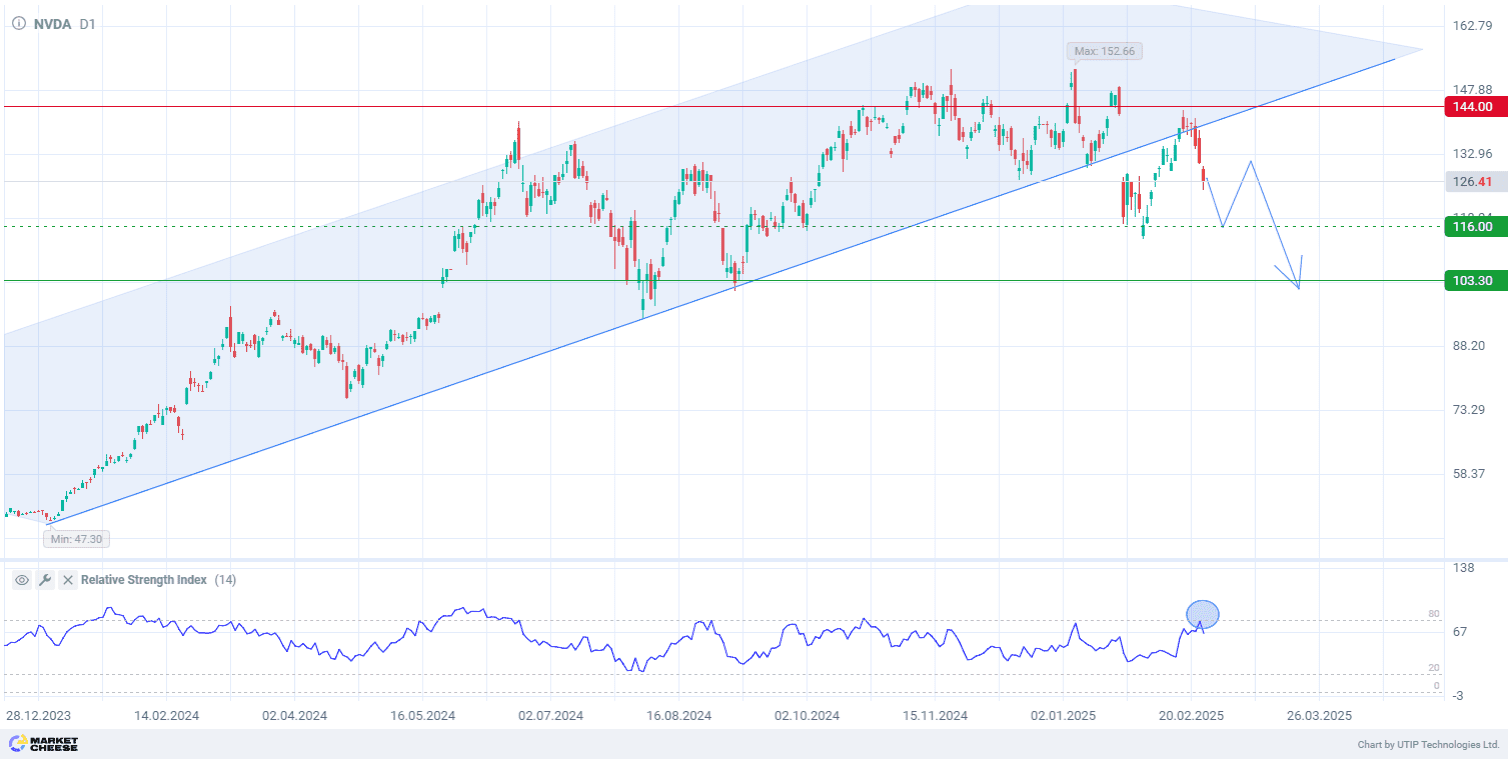
Task: Click the 15.11.2024 date label
Action: 935,716
